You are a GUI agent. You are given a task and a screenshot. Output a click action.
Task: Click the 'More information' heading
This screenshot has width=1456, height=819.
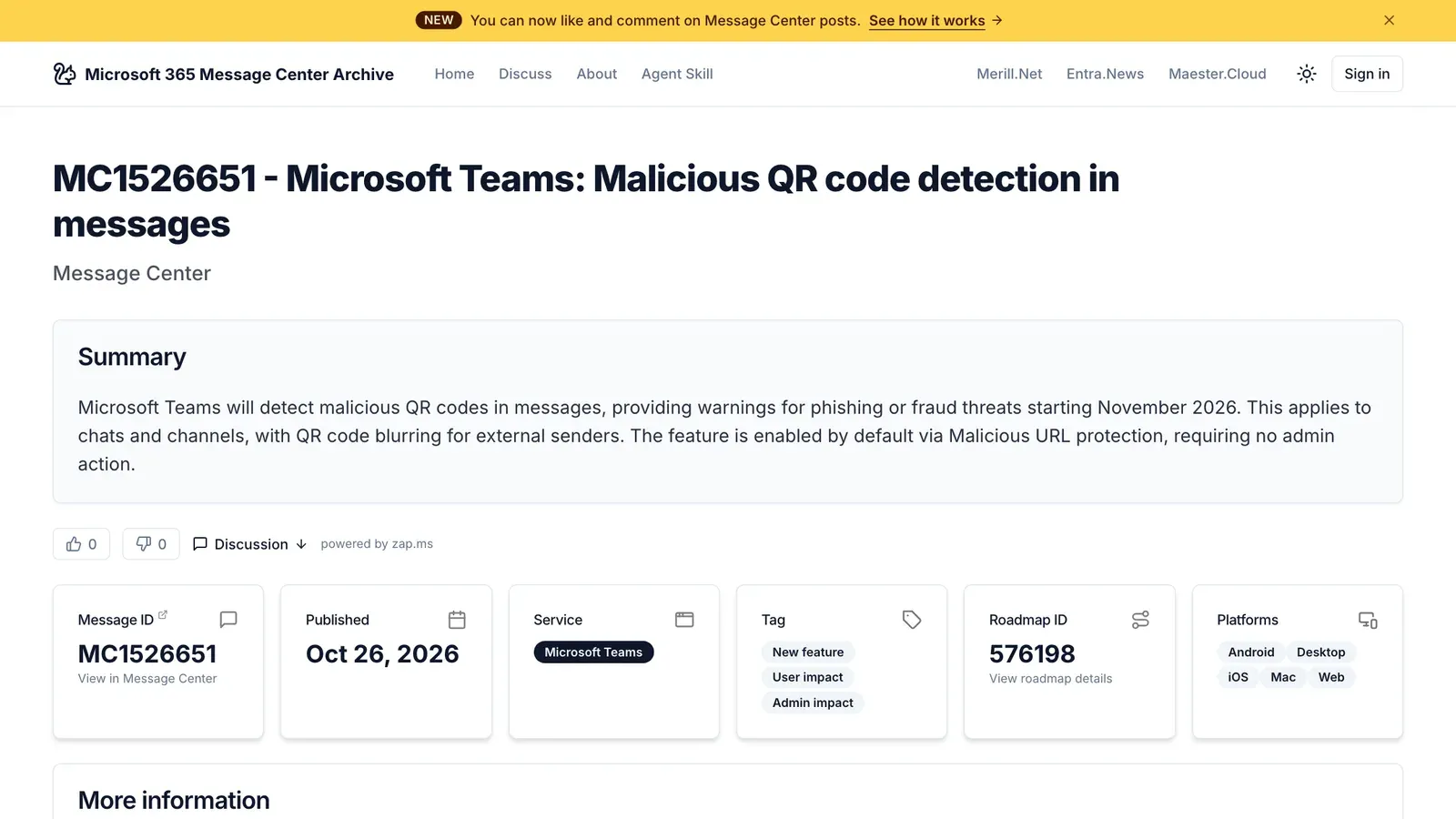174,800
